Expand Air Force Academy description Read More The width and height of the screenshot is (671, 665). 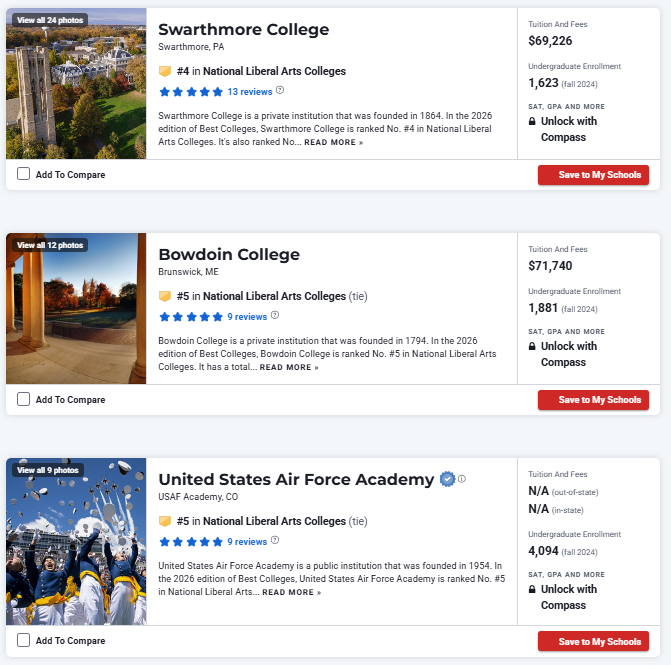(292, 593)
